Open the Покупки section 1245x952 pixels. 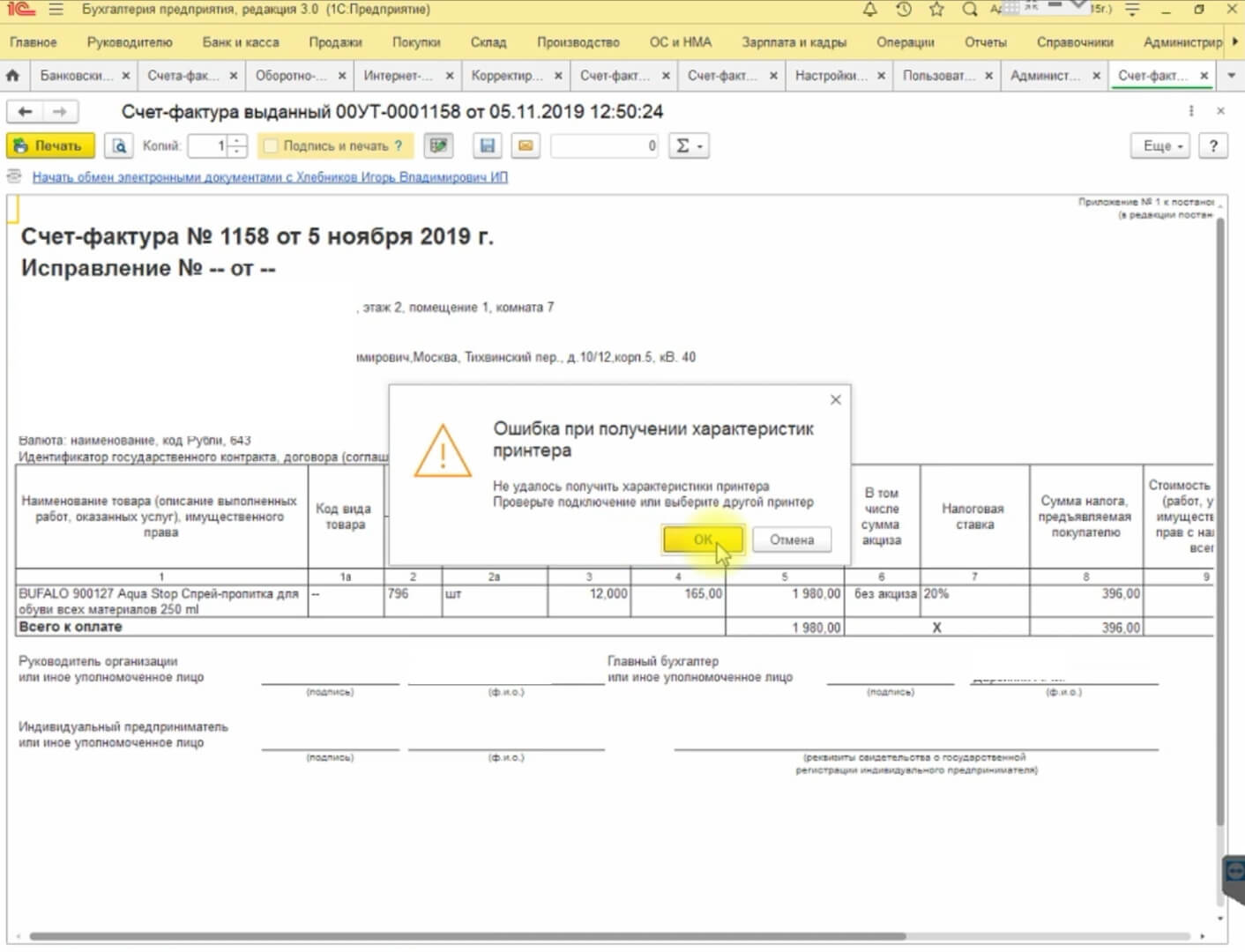point(416,42)
